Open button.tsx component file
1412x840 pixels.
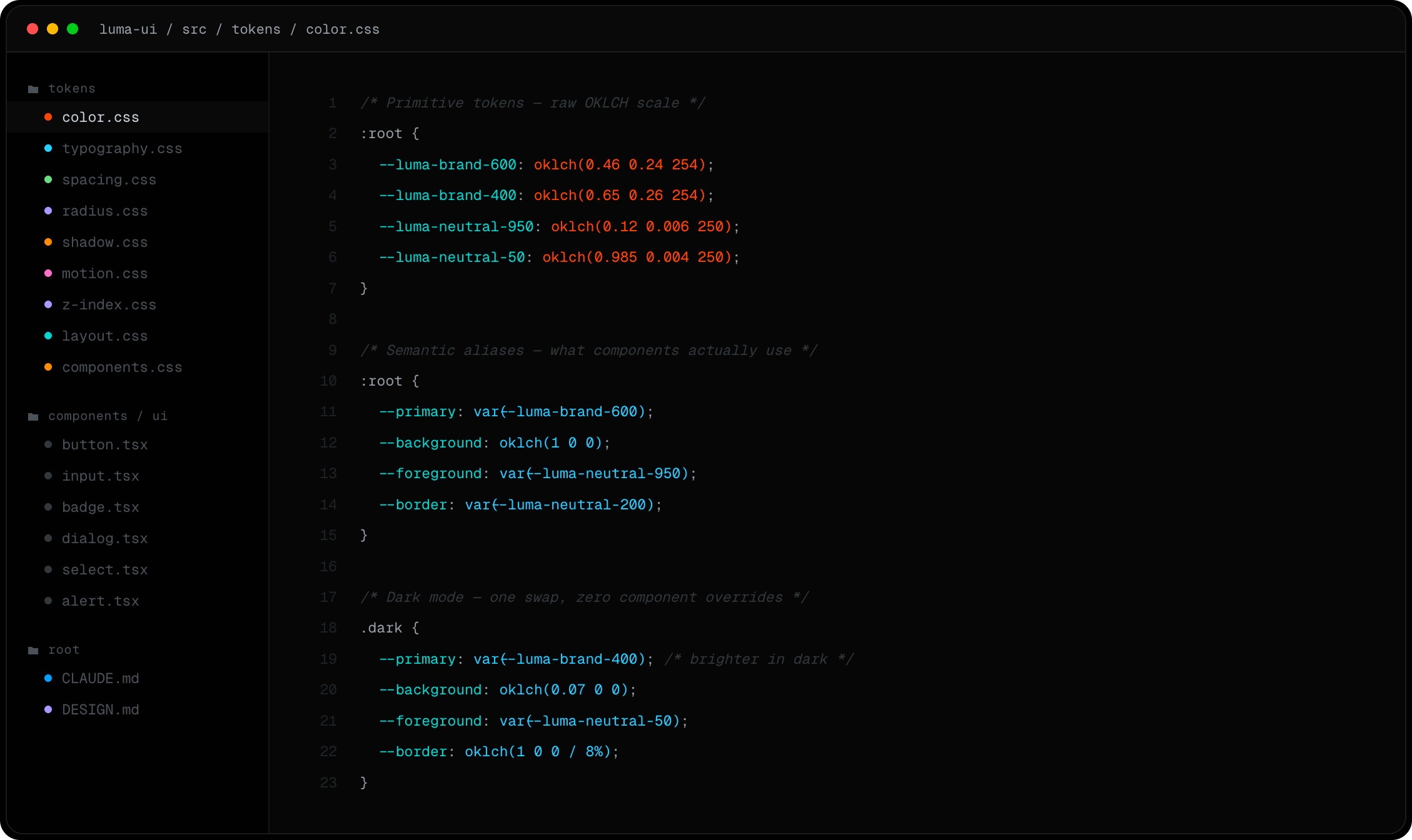(x=138, y=444)
